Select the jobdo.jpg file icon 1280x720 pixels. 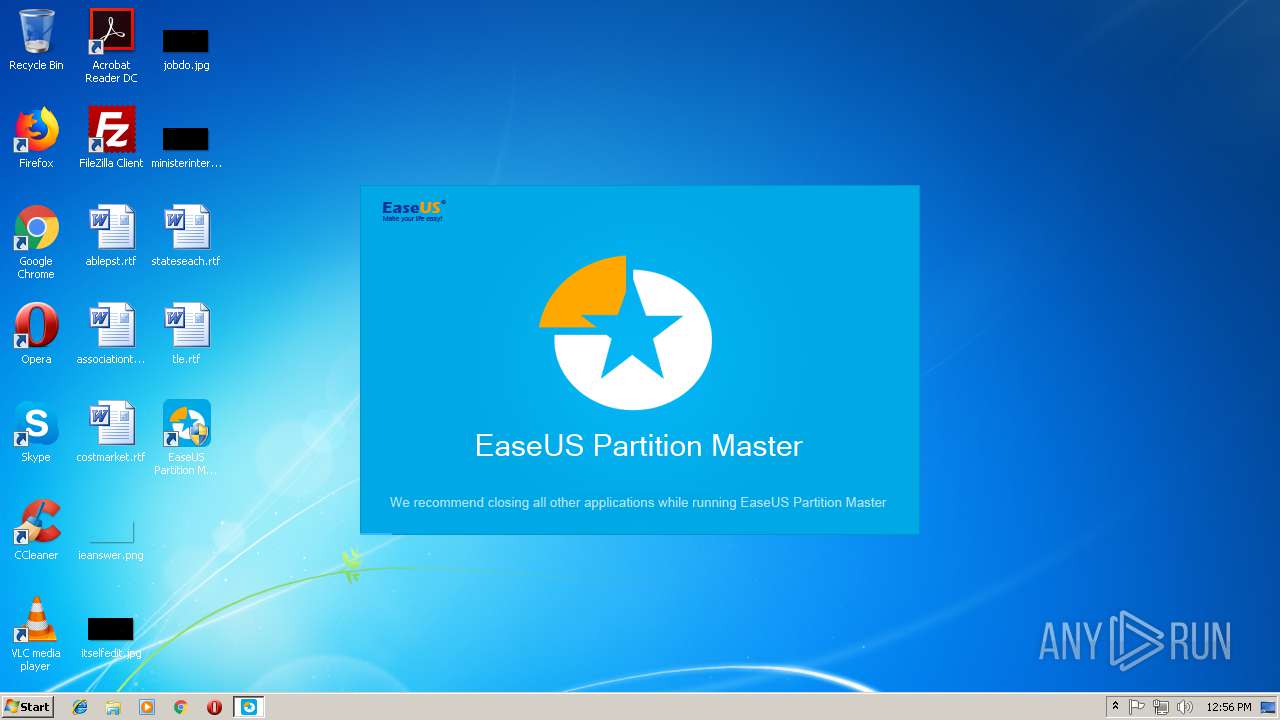(x=186, y=48)
